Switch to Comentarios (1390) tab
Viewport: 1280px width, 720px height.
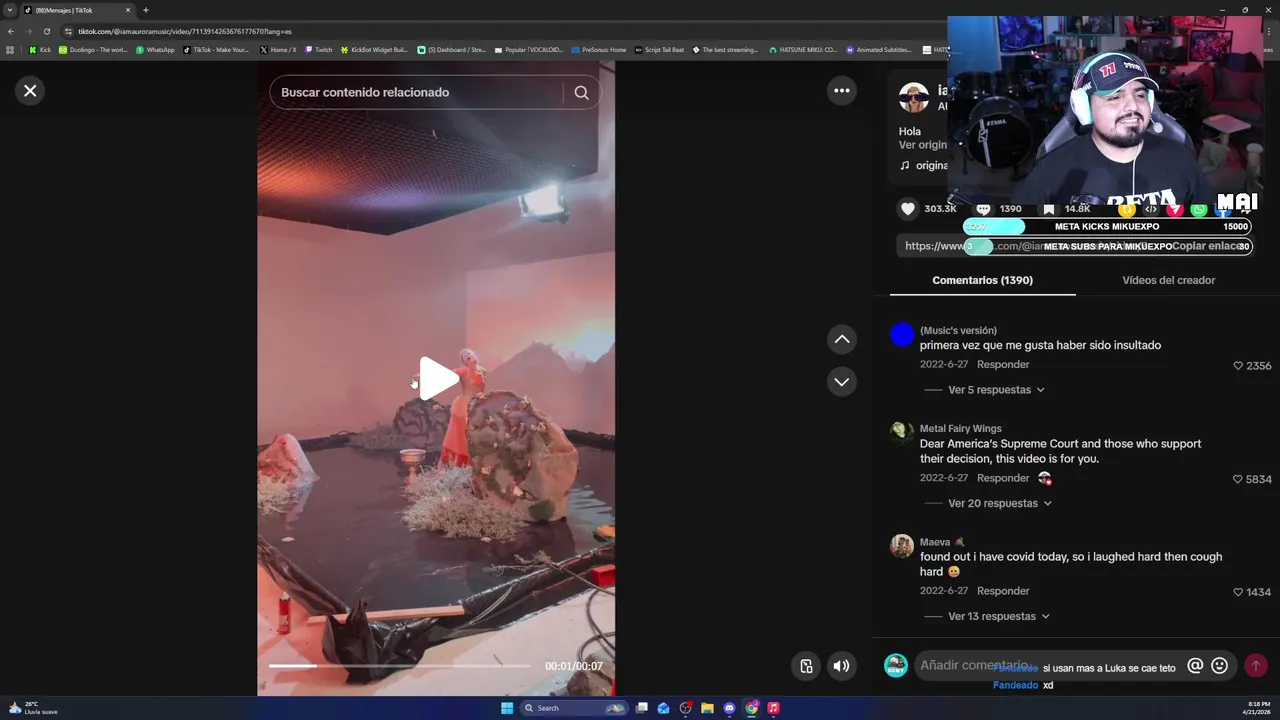tap(982, 281)
